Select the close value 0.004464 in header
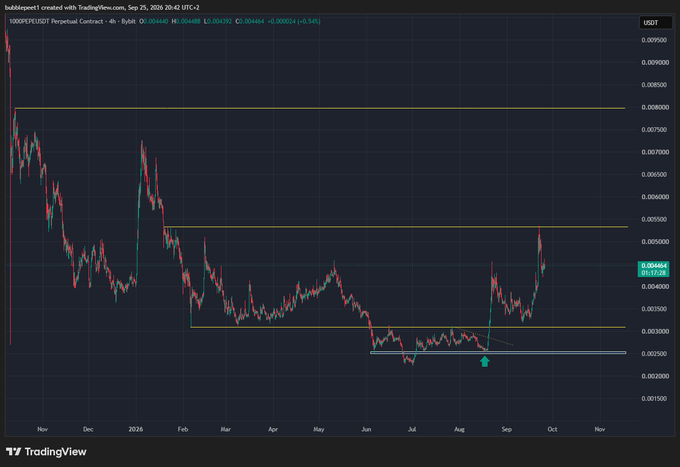The width and height of the screenshot is (680, 467). 252,21
